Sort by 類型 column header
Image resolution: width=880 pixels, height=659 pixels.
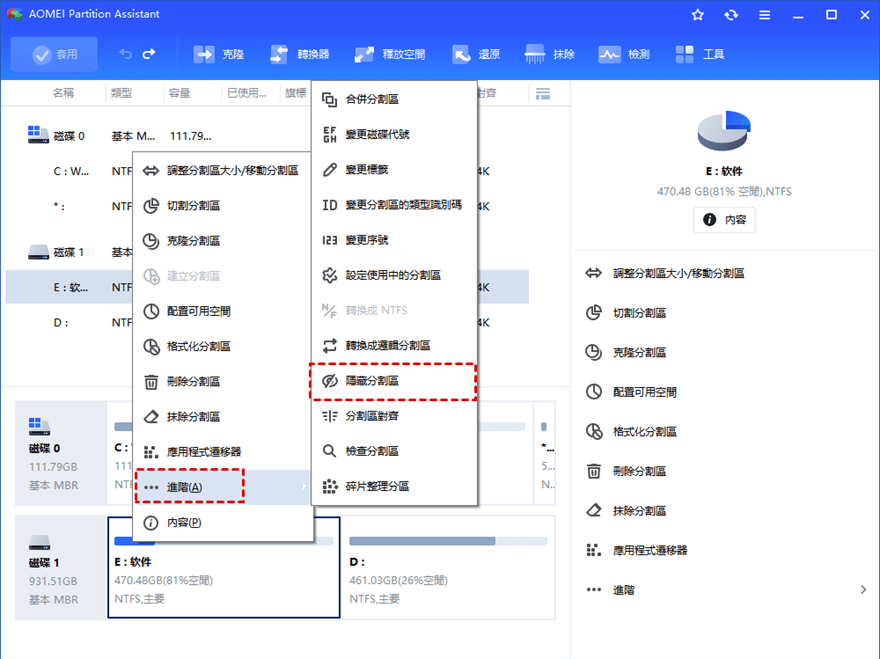coord(121,93)
